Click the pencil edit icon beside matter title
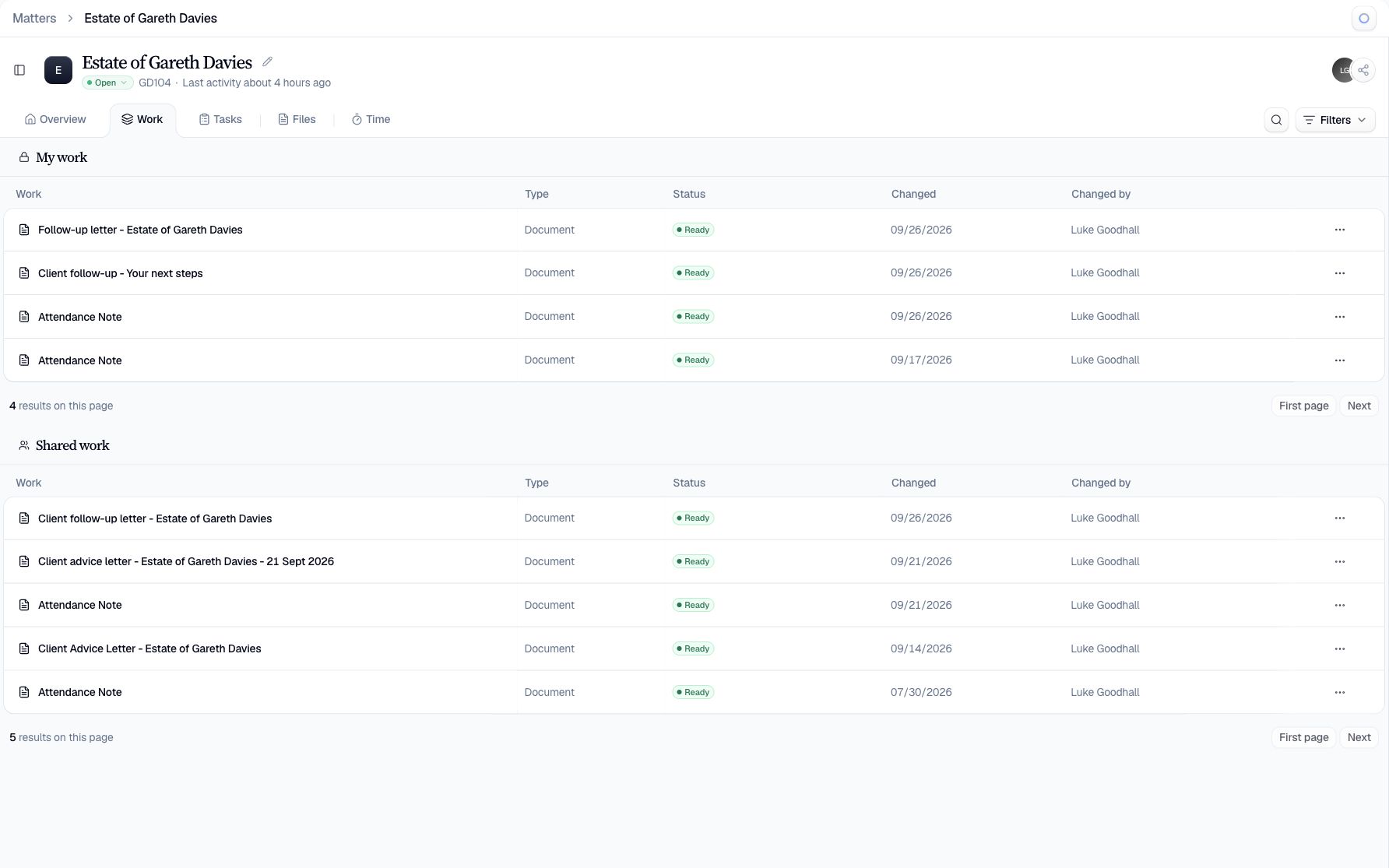 tap(267, 61)
